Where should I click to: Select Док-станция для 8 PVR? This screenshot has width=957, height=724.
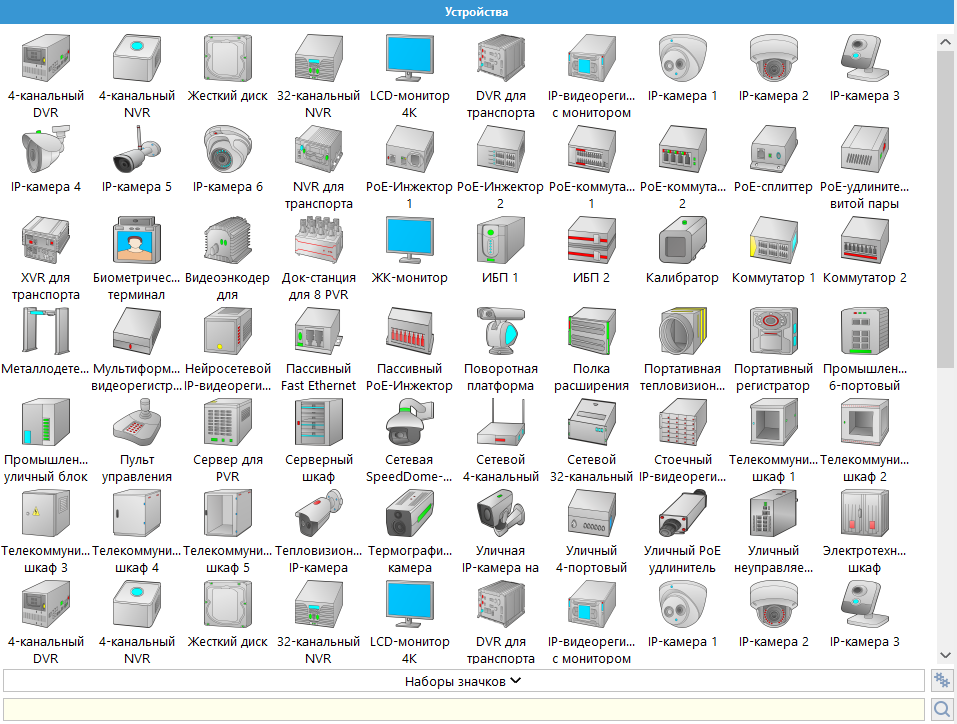coord(319,241)
